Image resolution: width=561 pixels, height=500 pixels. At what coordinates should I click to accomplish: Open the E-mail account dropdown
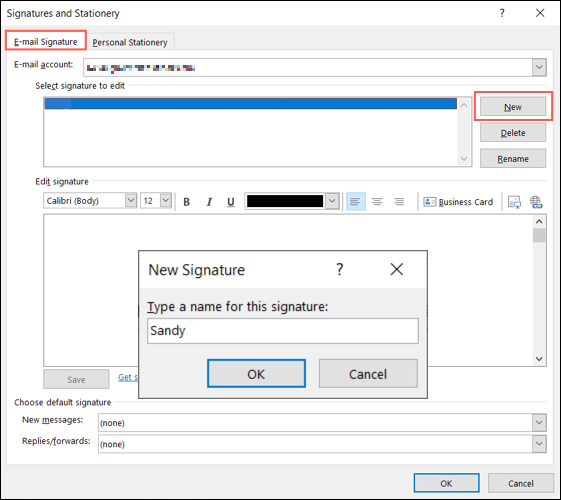click(539, 67)
